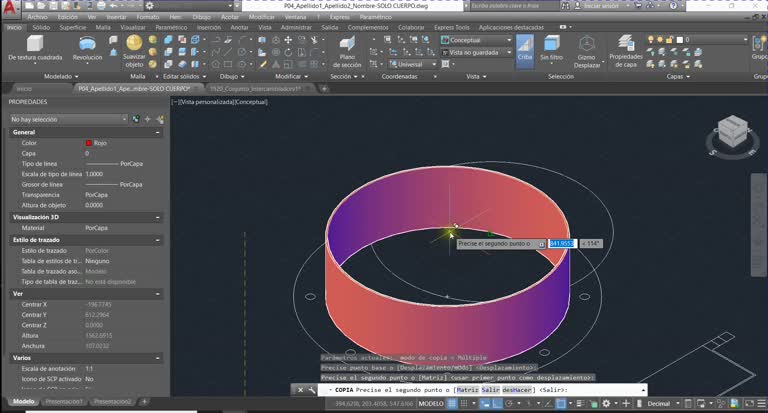Click the select objects icon in Propiedades
The width and height of the screenshot is (768, 413).
147,119
